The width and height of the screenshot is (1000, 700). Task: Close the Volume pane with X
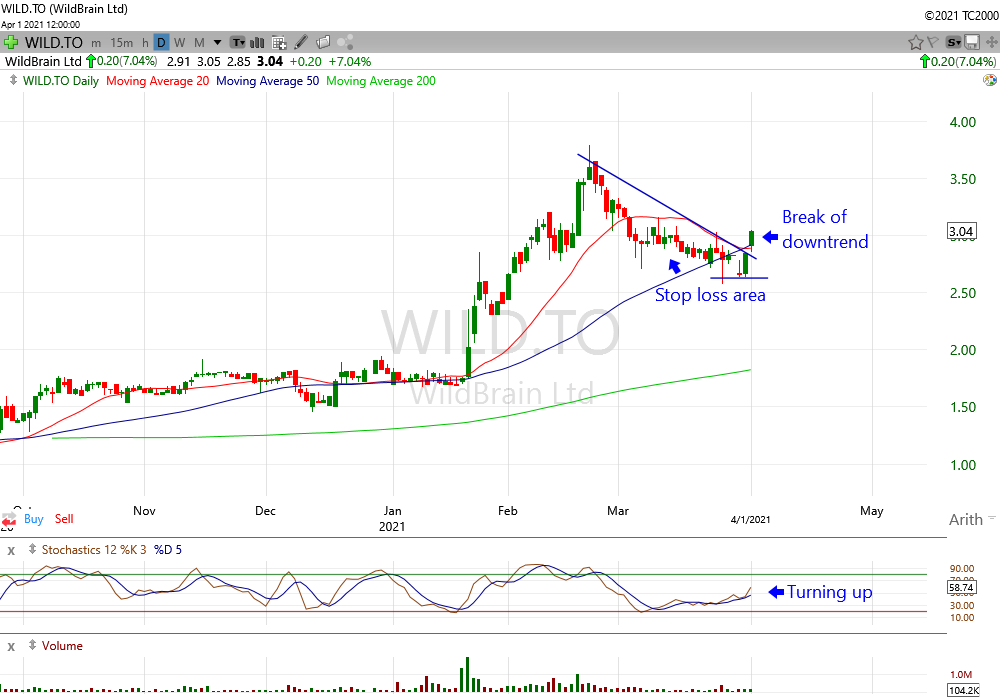pos(11,646)
